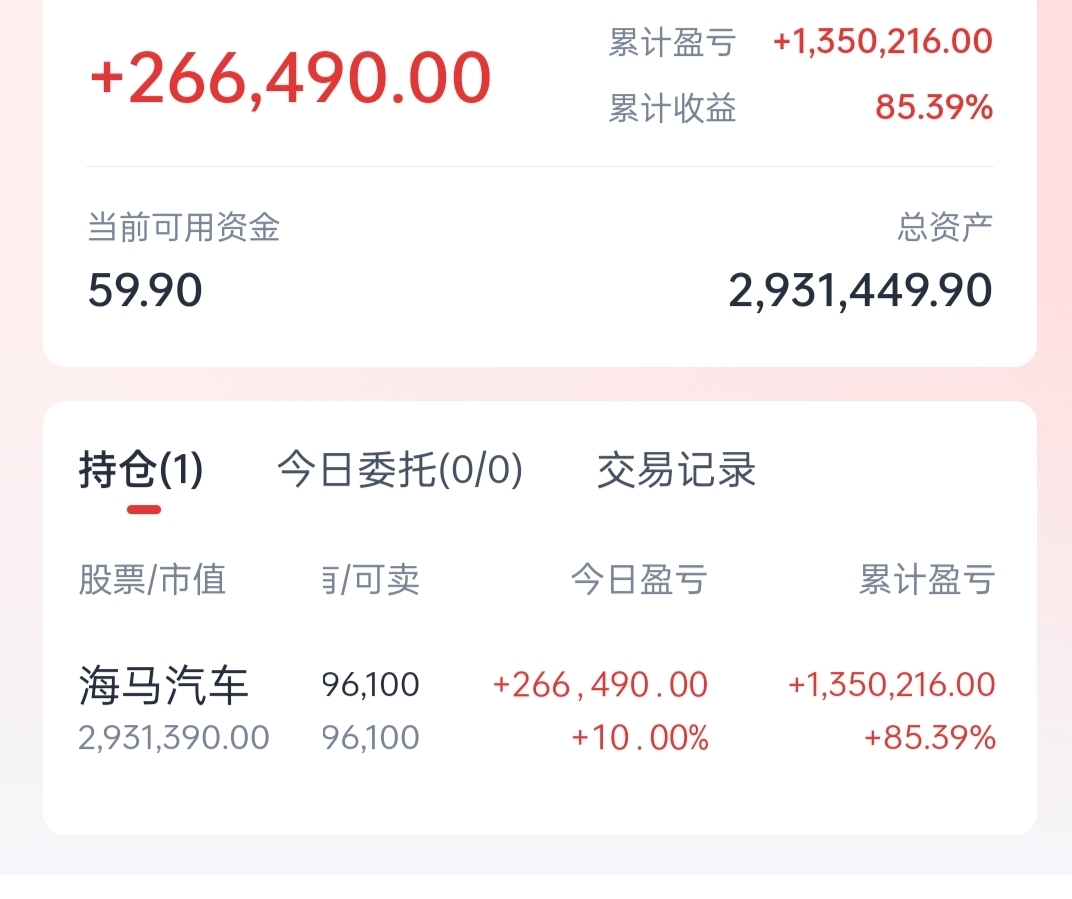Tap the 当前可用资金 label
Screen dimensions: 1072x899
[x=184, y=227]
